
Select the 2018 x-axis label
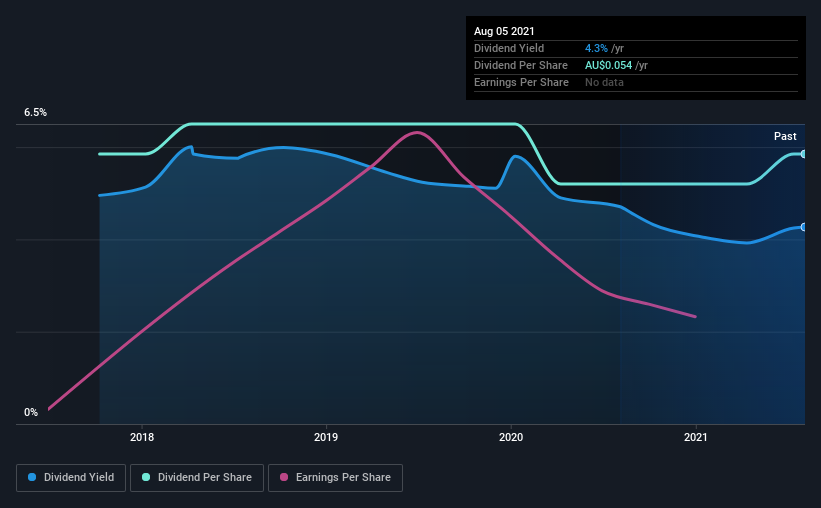point(142,437)
